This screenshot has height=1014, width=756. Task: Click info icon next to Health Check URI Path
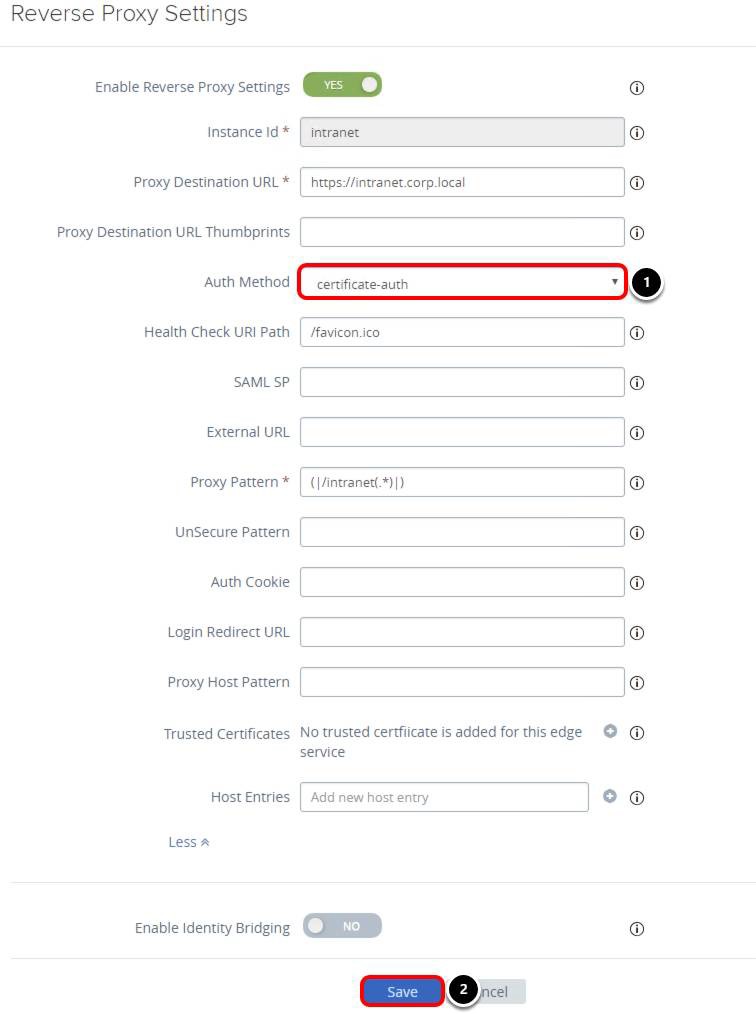[x=637, y=333]
